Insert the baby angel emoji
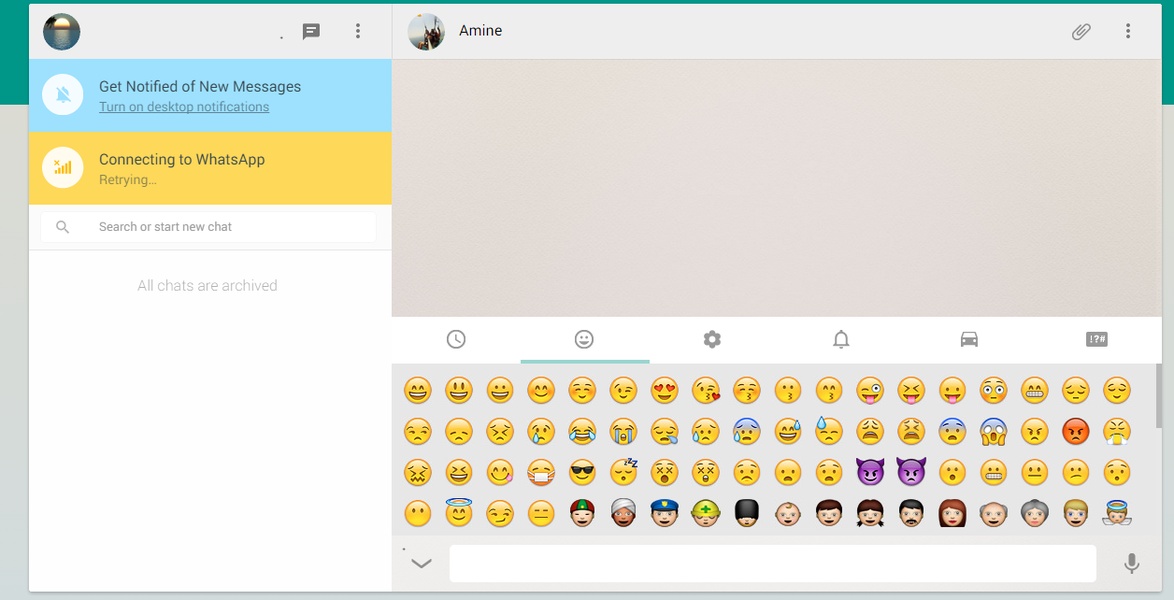1174x600 pixels. click(x=1117, y=513)
